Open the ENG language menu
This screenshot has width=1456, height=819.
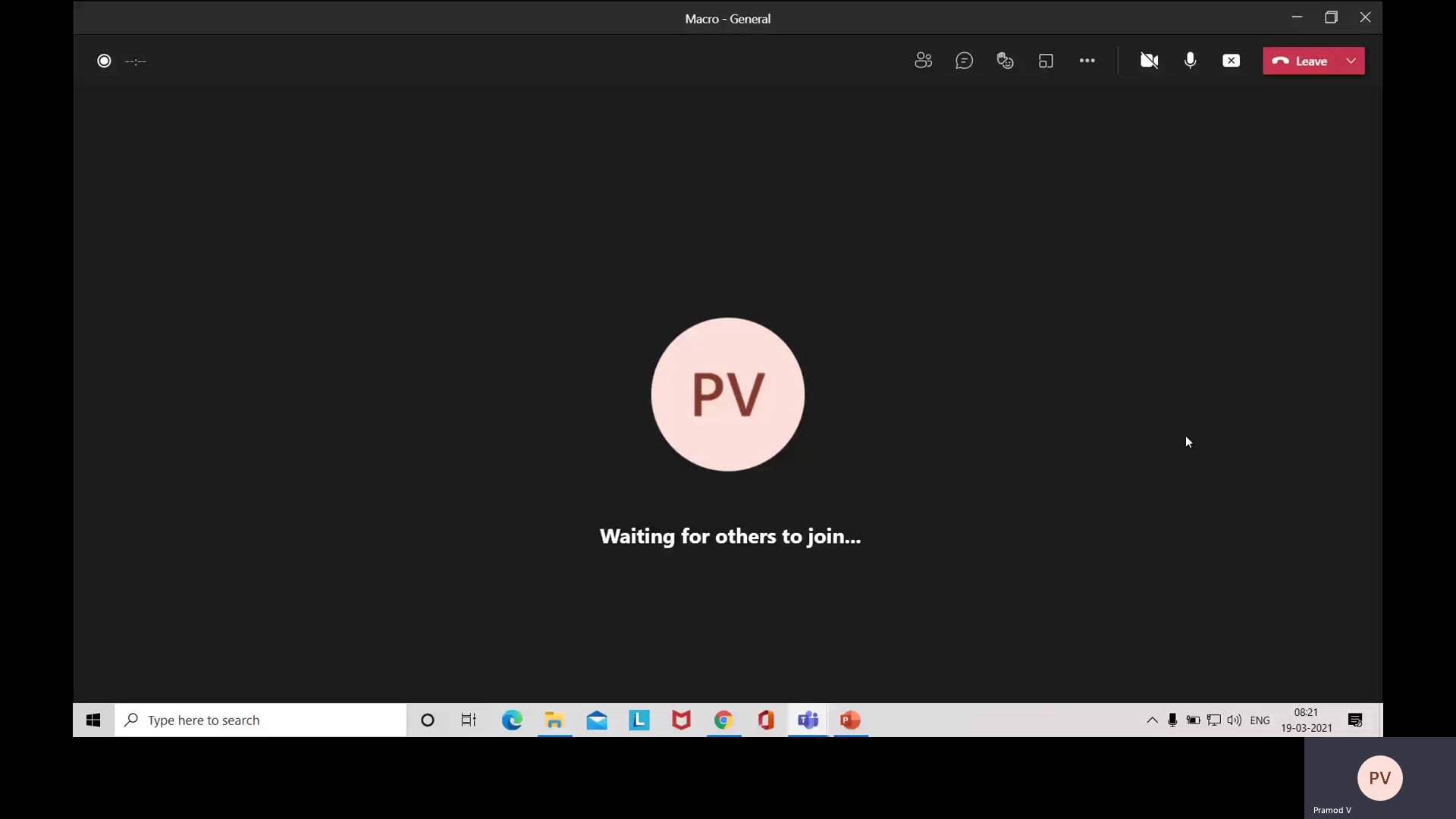[x=1260, y=720]
